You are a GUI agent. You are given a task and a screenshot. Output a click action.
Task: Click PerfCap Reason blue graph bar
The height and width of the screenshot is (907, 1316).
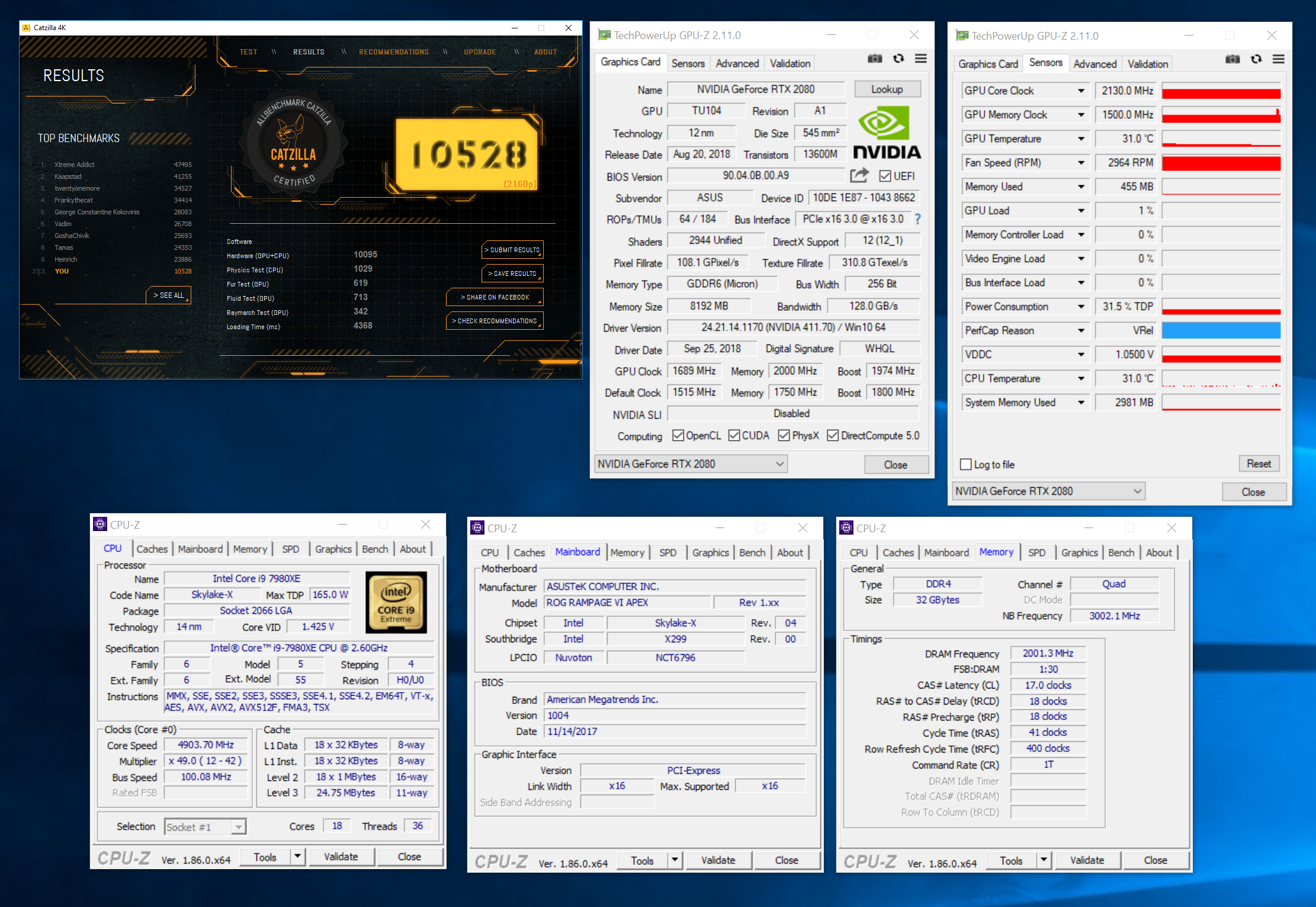click(x=1221, y=330)
